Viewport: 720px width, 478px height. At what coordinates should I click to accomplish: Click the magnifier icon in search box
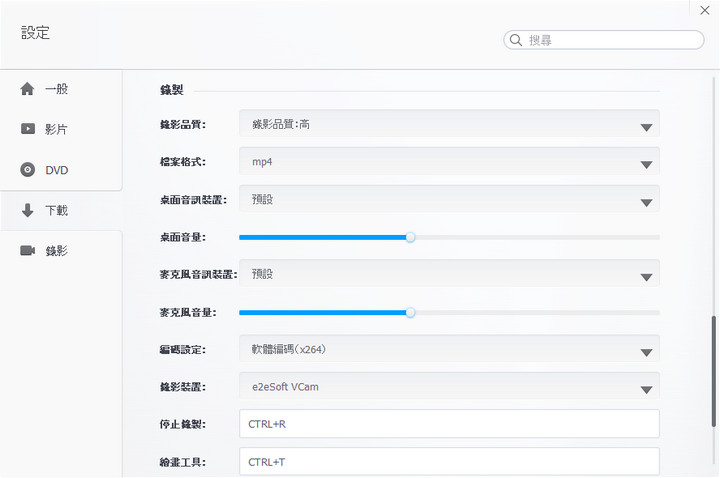516,40
